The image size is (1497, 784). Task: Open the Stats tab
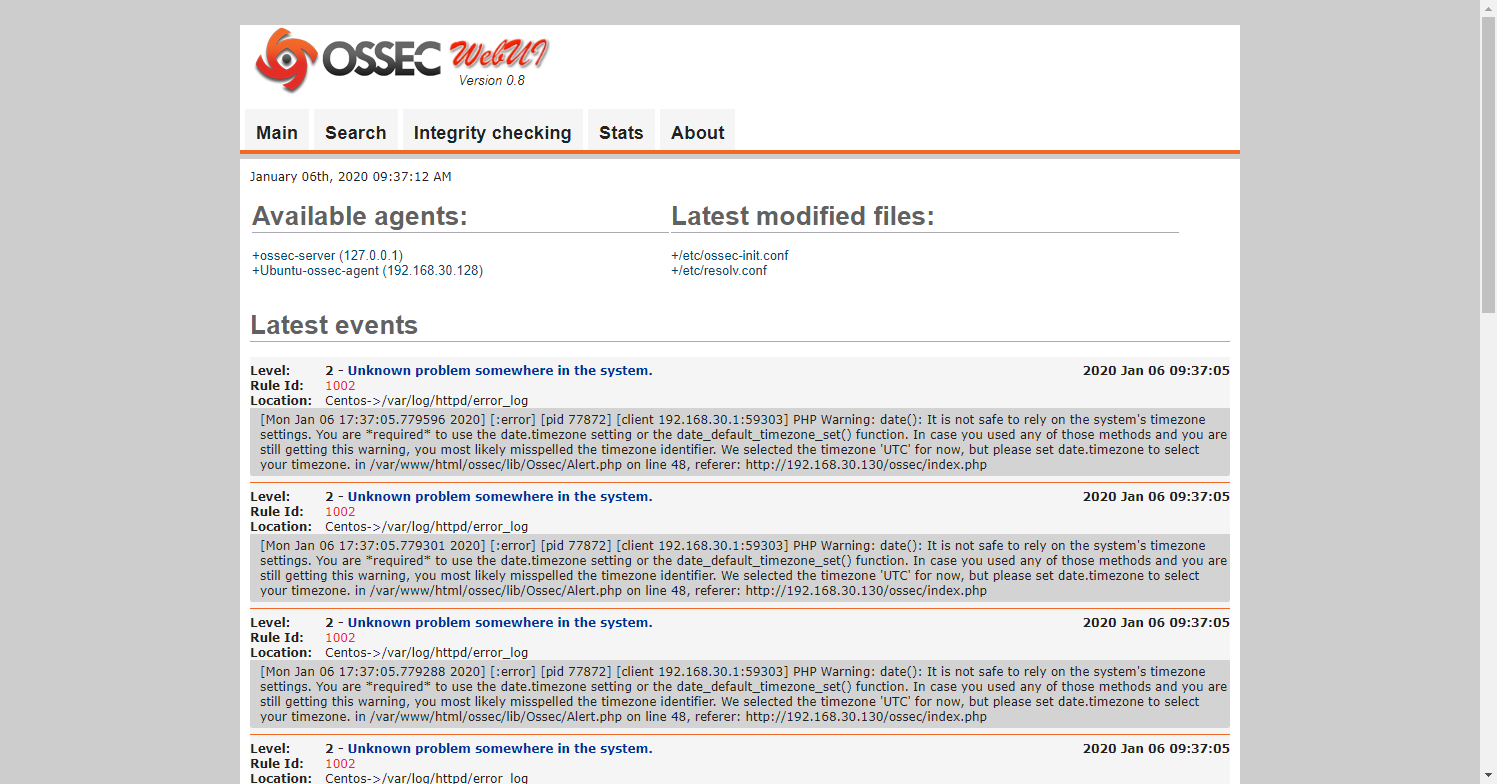coord(621,132)
